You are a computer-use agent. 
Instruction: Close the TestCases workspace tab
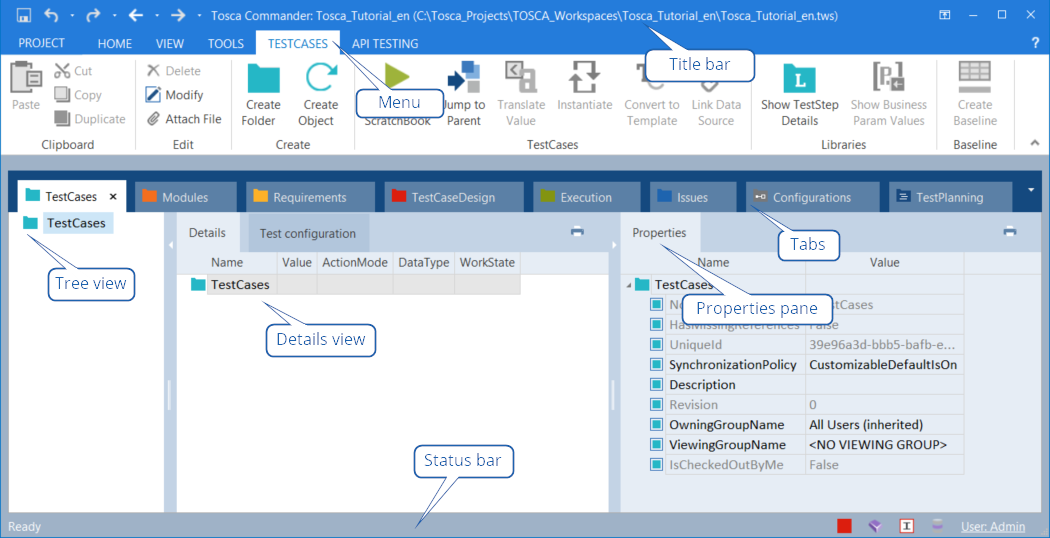coord(113,196)
